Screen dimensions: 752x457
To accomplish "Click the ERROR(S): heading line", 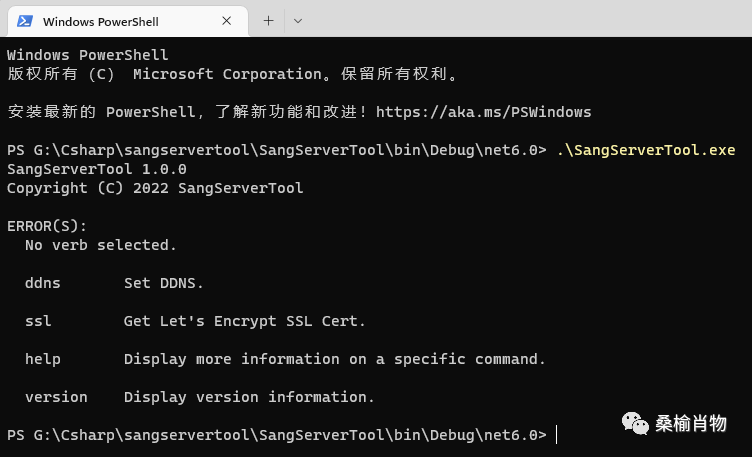I will [47, 226].
